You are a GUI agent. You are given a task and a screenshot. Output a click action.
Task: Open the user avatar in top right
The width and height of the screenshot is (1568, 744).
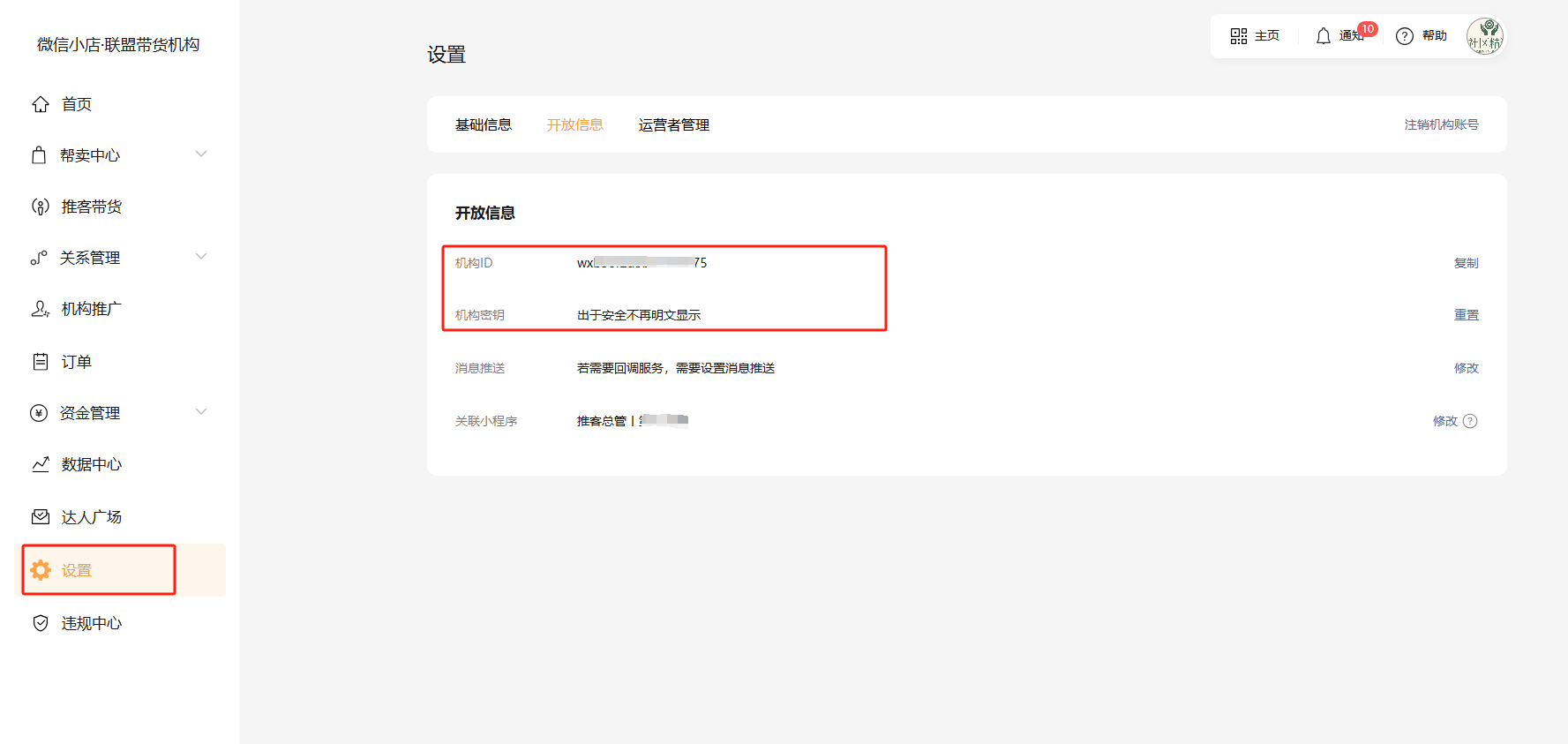1484,36
